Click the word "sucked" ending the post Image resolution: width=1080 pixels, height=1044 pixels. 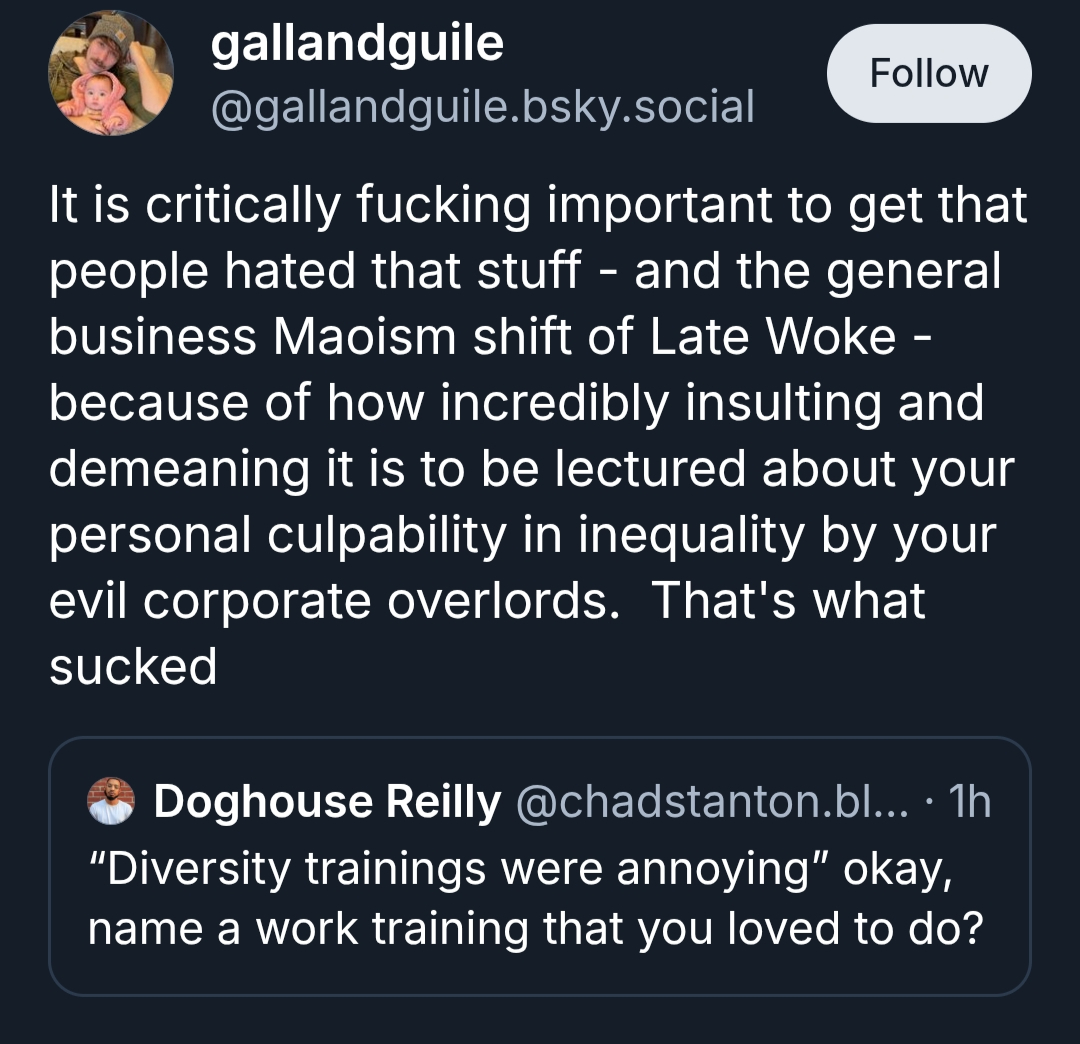[x=133, y=667]
